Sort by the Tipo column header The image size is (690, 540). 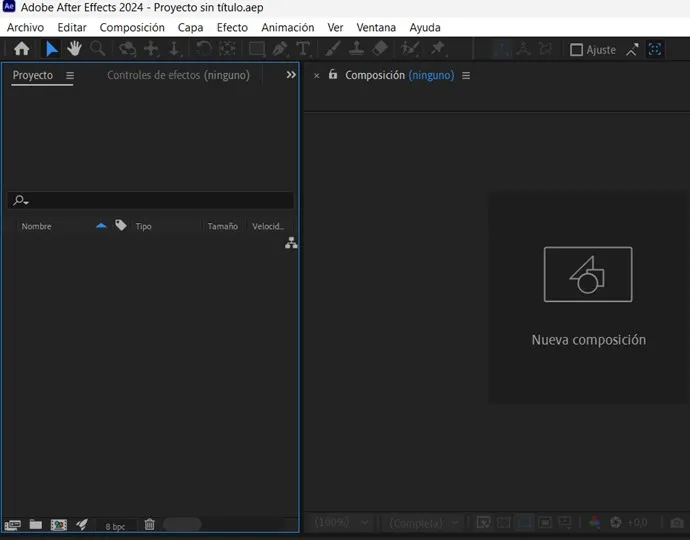point(143,226)
